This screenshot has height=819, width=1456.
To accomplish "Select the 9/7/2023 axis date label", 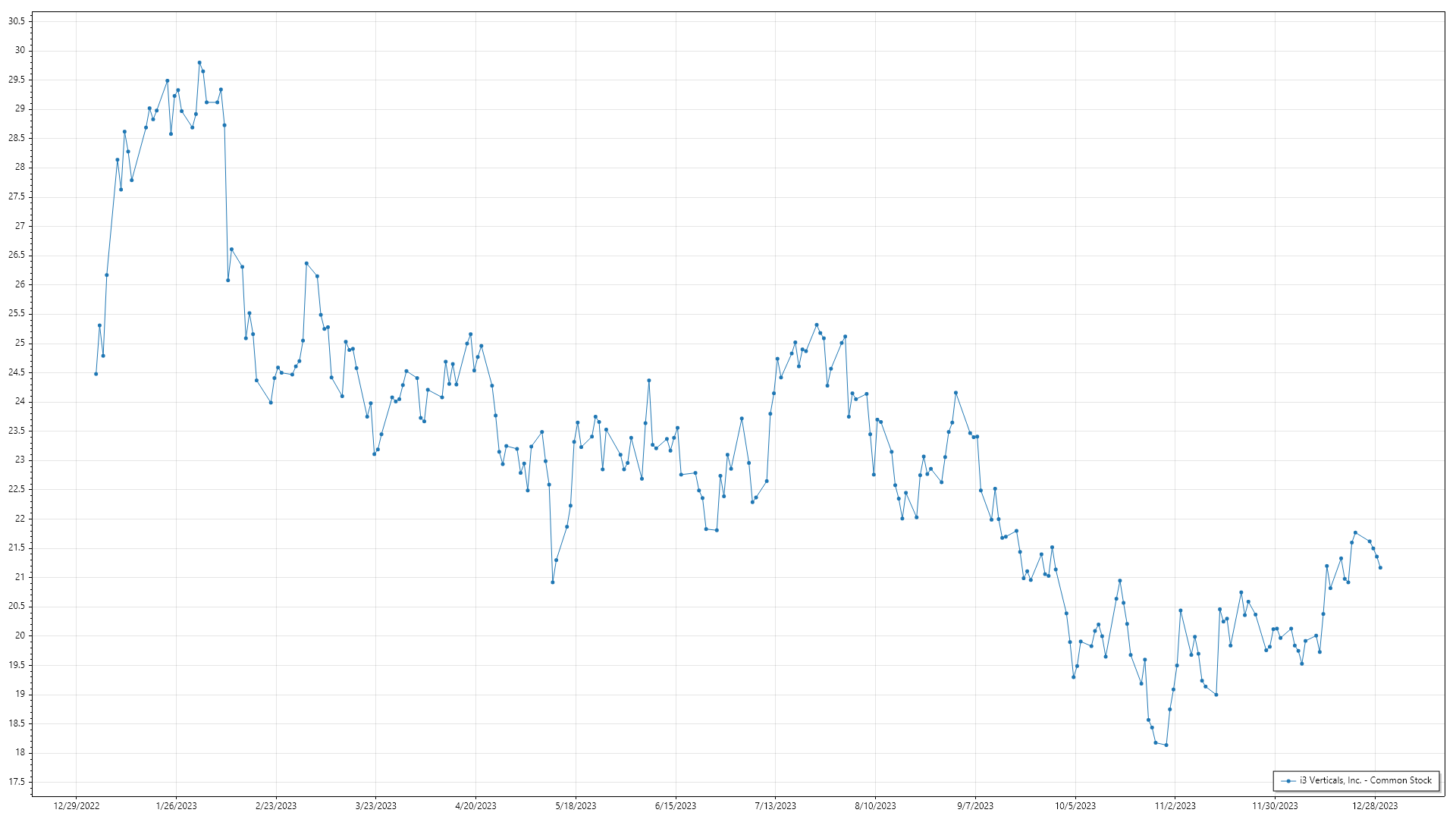I will [x=974, y=806].
